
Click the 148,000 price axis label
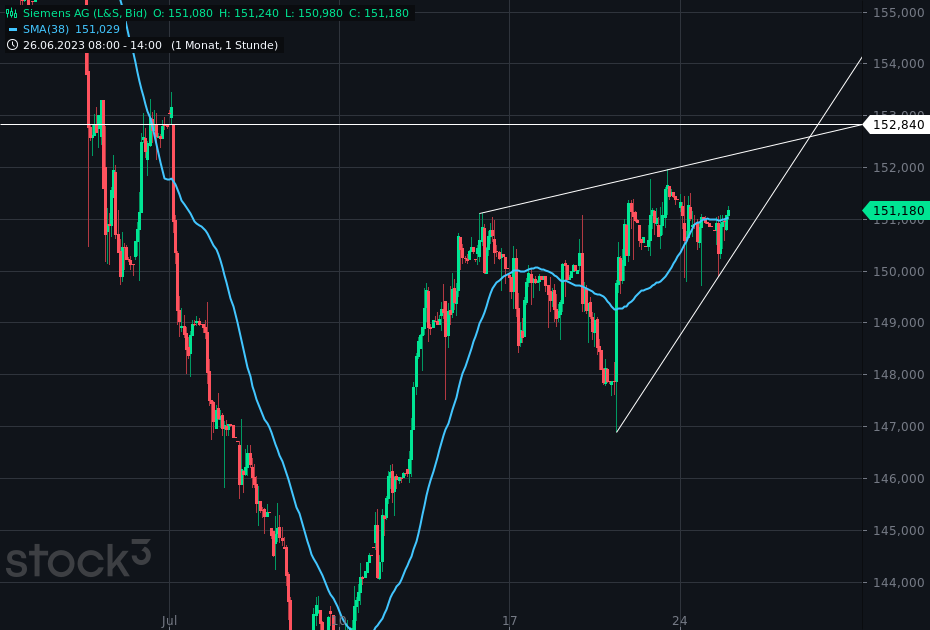pos(899,374)
